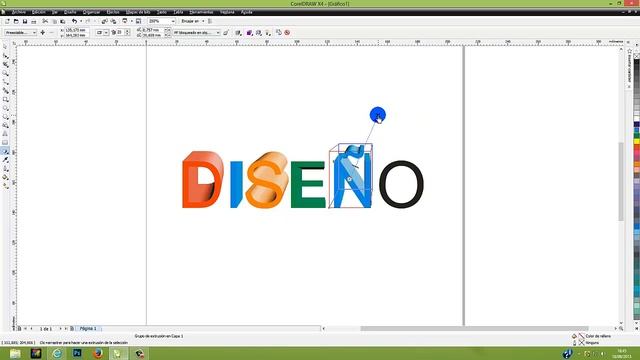Clear the extrusion with red icon
Screen dimensions: 640x360
pos(287,33)
